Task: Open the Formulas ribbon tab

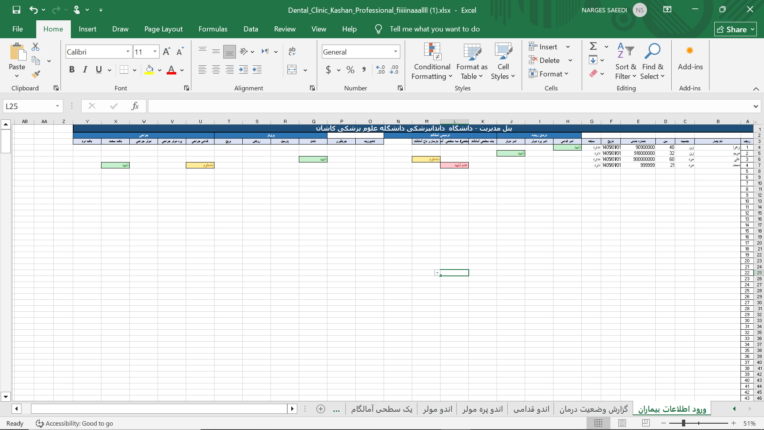Action: point(212,29)
